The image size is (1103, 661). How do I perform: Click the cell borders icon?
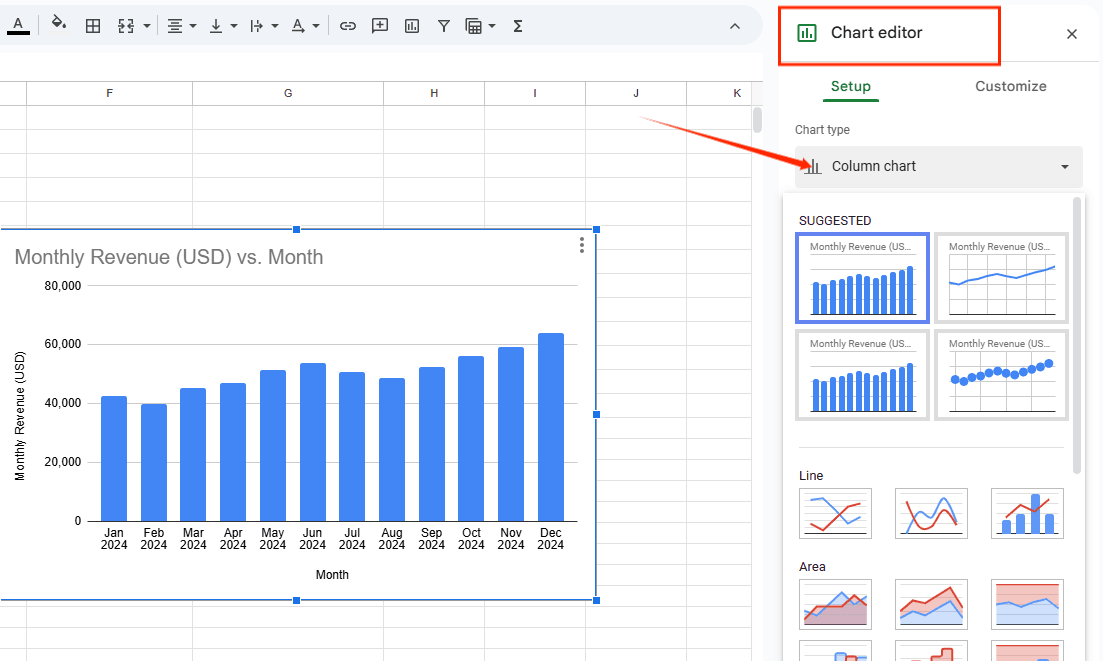pyautogui.click(x=93, y=26)
